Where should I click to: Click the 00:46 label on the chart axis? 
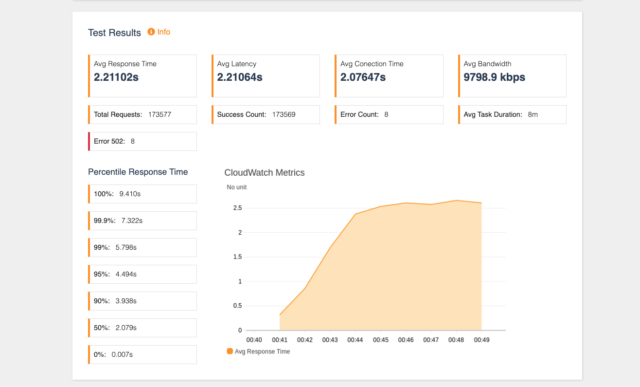tap(406, 340)
